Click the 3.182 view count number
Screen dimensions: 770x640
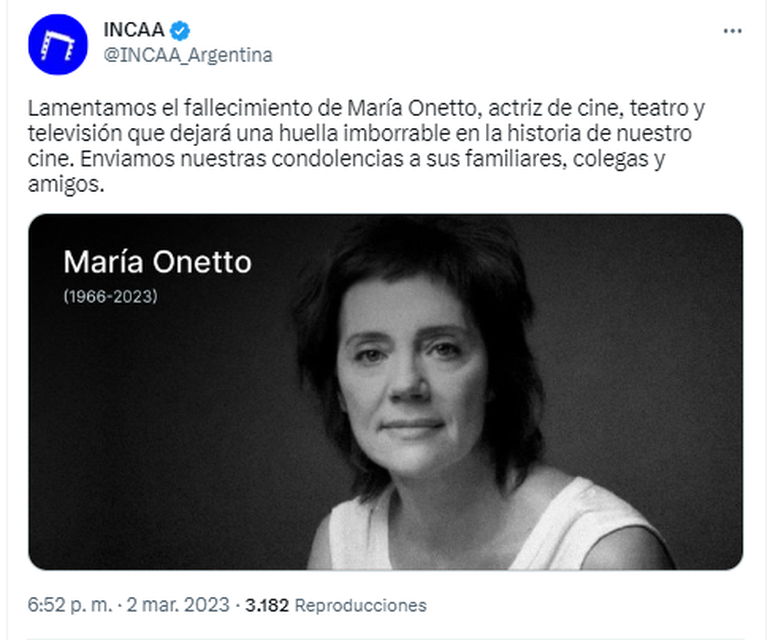pyautogui.click(x=267, y=605)
